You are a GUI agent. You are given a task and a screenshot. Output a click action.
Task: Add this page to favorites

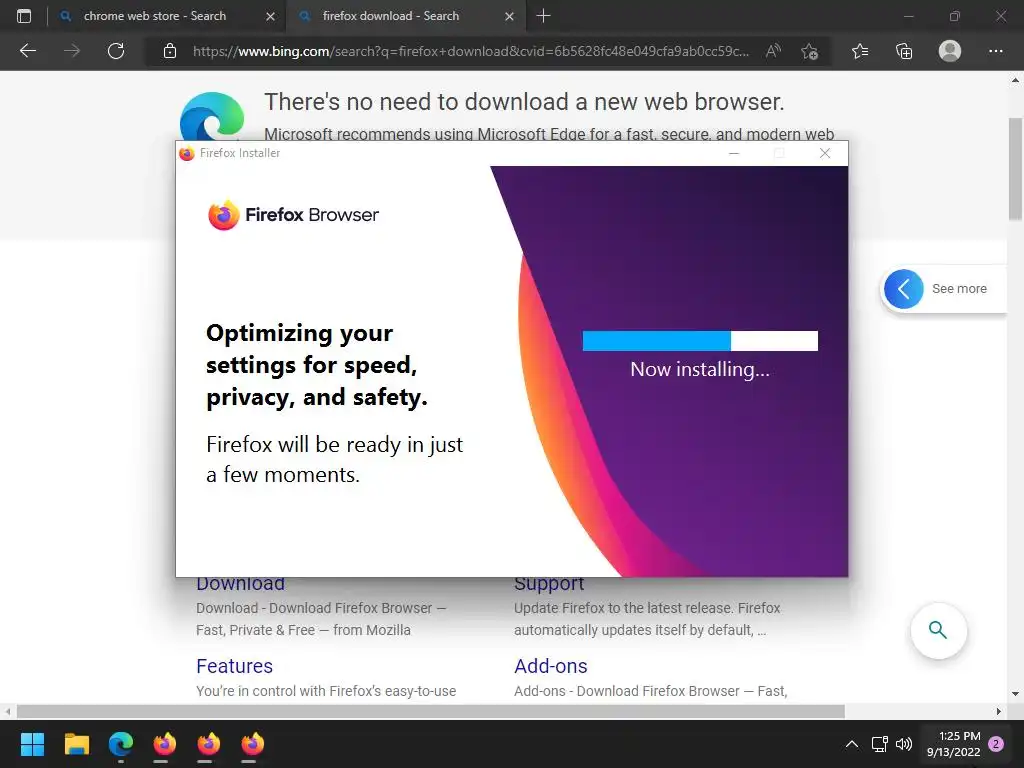[809, 51]
